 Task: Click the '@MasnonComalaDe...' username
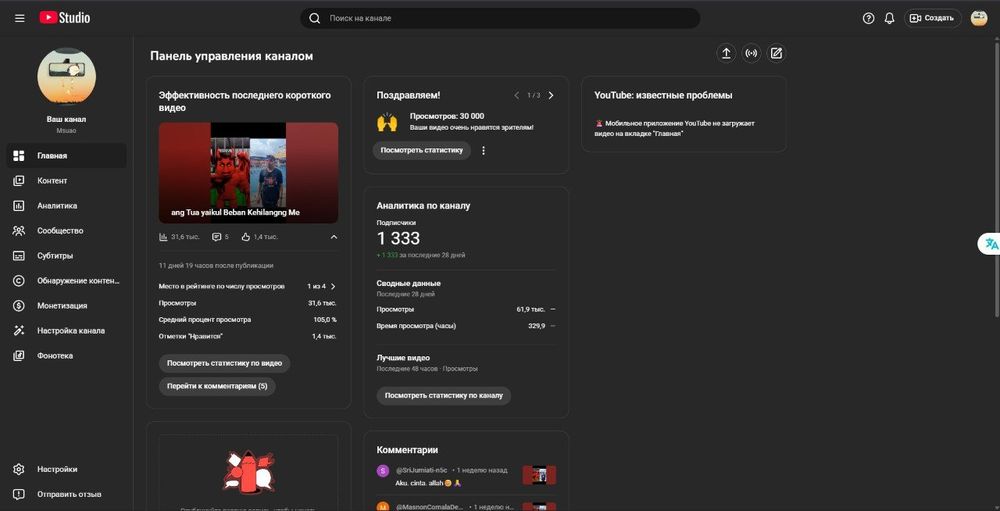(x=429, y=507)
